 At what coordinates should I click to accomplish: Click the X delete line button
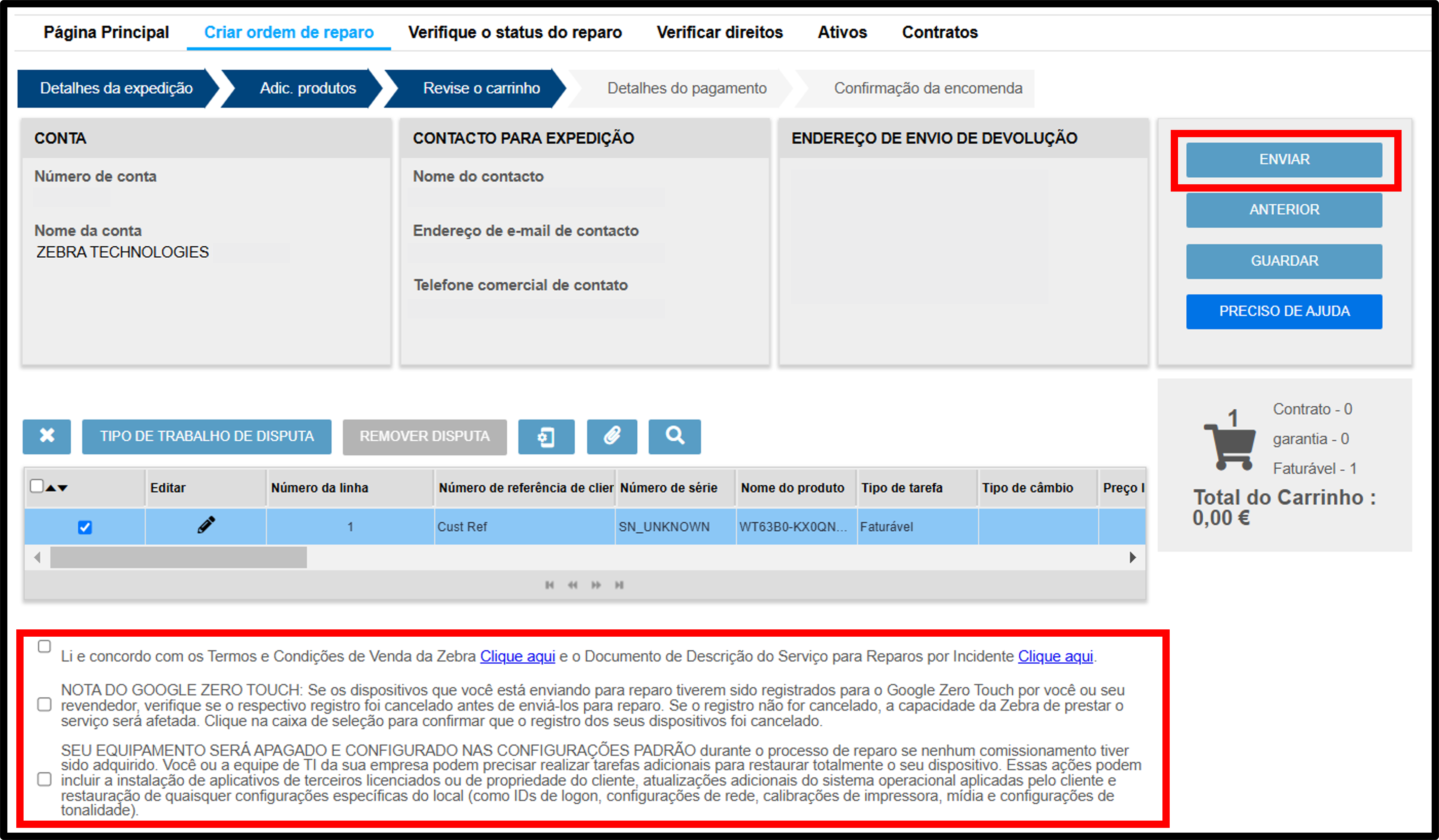pos(47,436)
